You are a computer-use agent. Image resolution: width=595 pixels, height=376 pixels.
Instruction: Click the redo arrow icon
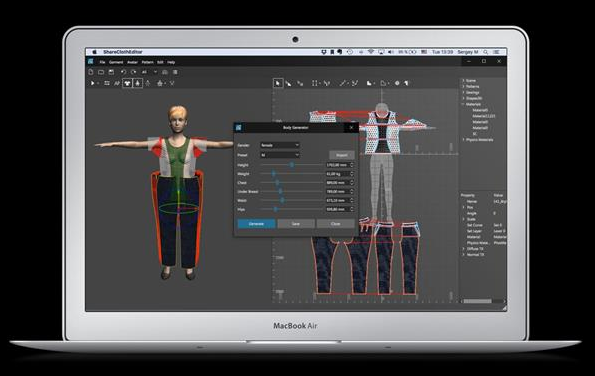tap(134, 72)
